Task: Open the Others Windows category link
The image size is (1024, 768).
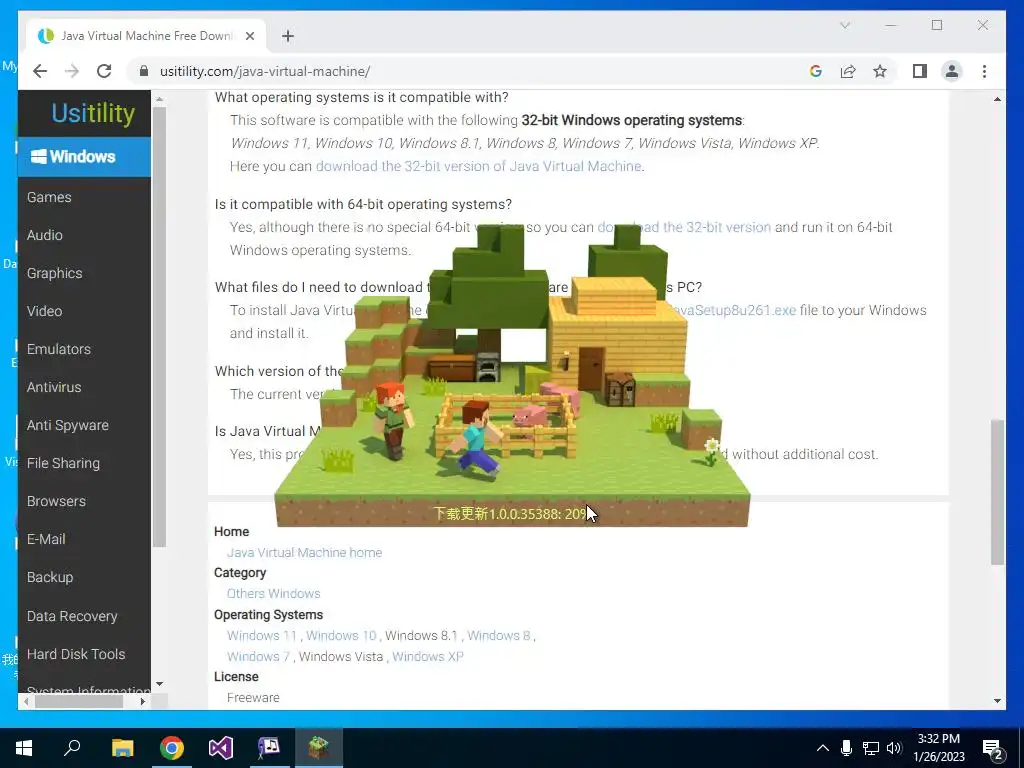Action: coord(274,594)
